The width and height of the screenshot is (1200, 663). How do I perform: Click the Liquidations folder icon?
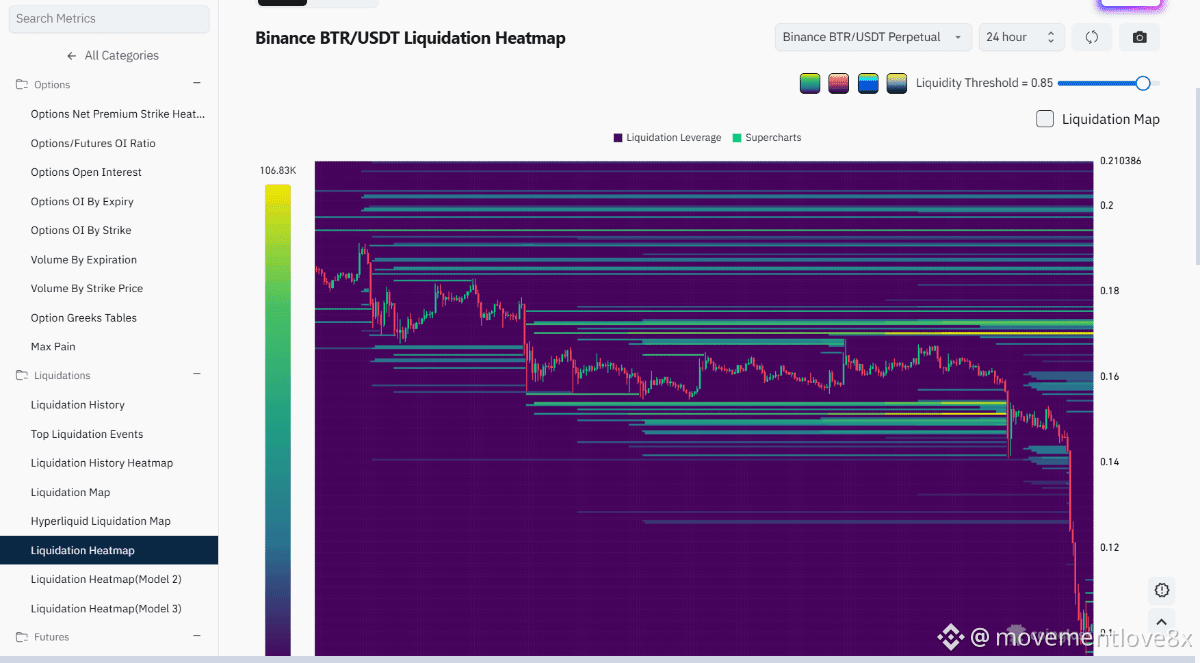(22, 376)
